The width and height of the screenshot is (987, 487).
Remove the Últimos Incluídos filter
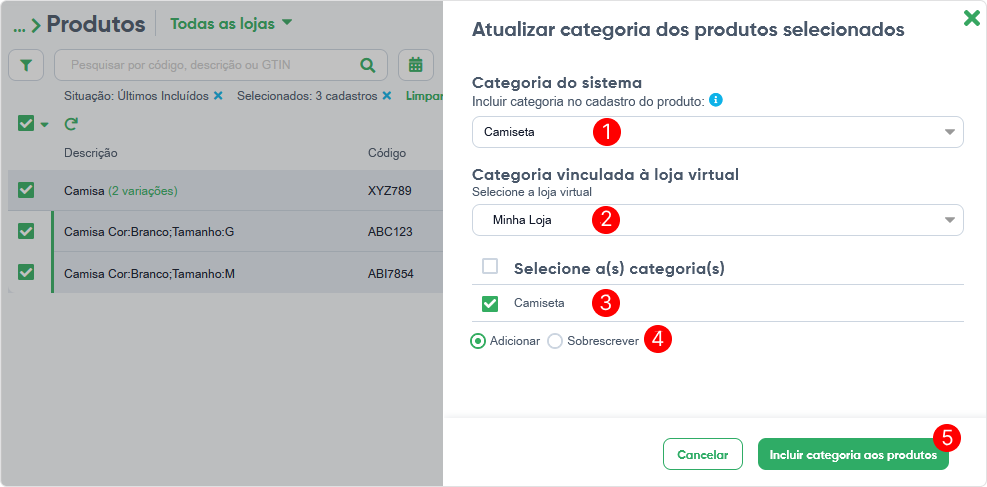tap(218, 96)
